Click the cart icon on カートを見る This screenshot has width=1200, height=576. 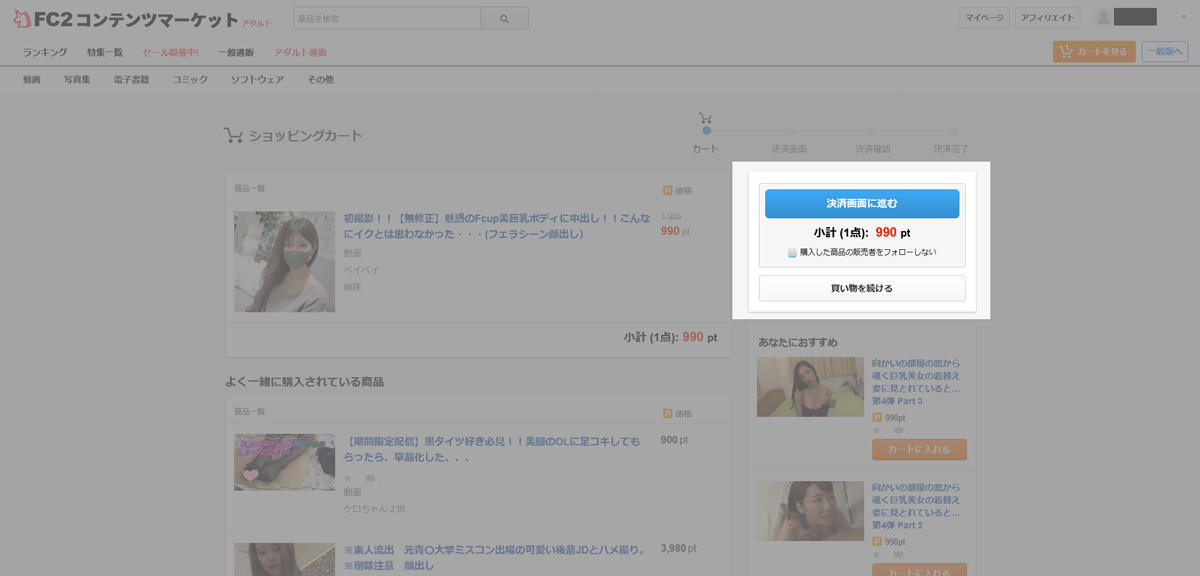click(1066, 52)
